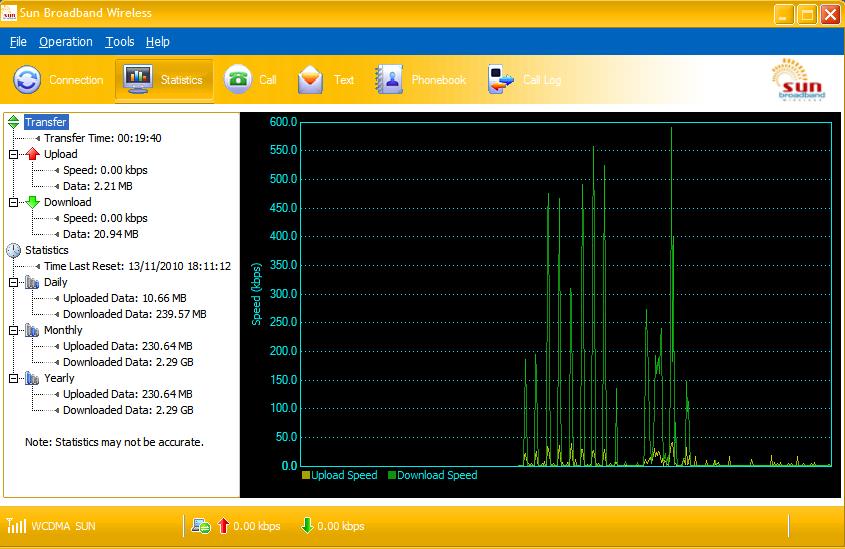Collapse the Download tree node

(x=13, y=203)
